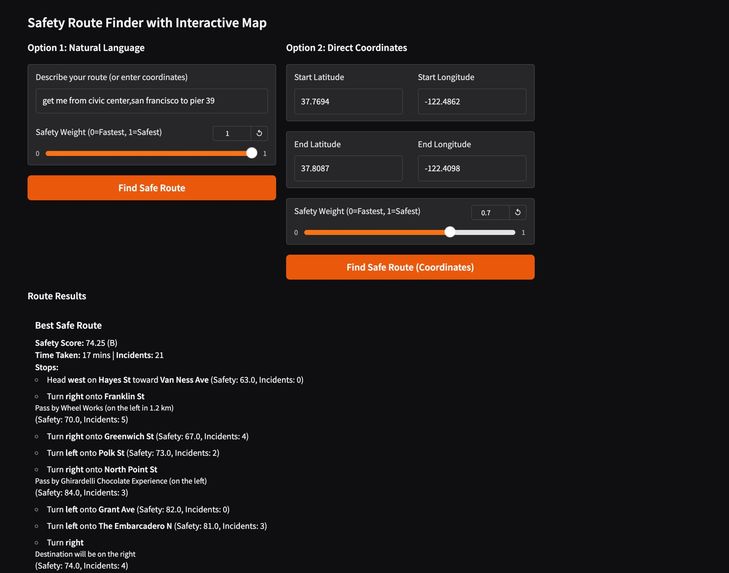
Task: Click the page title Safety Route Finder
Action: pos(147,23)
